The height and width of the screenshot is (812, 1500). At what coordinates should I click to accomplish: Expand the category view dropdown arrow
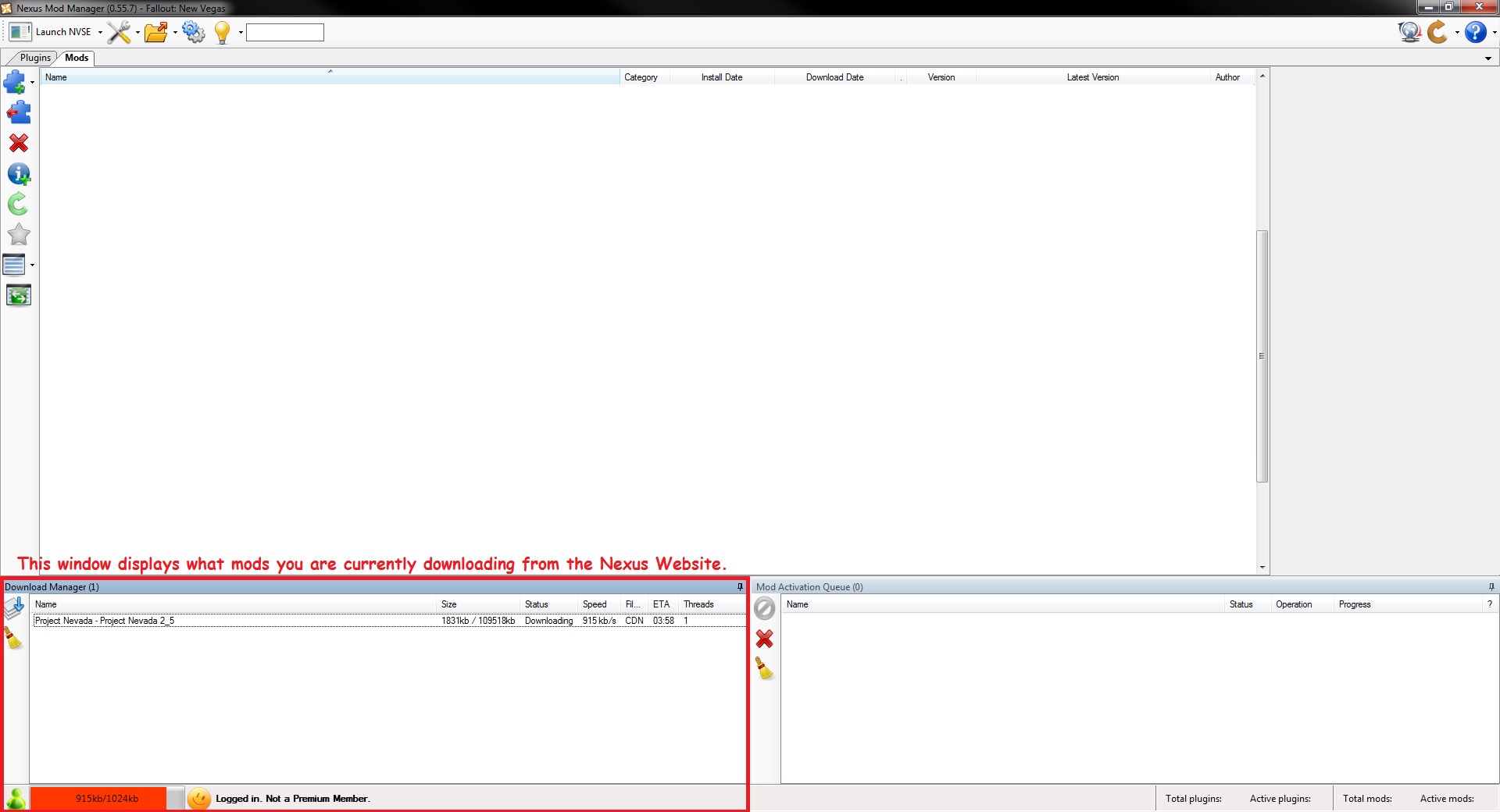pyautogui.click(x=32, y=265)
